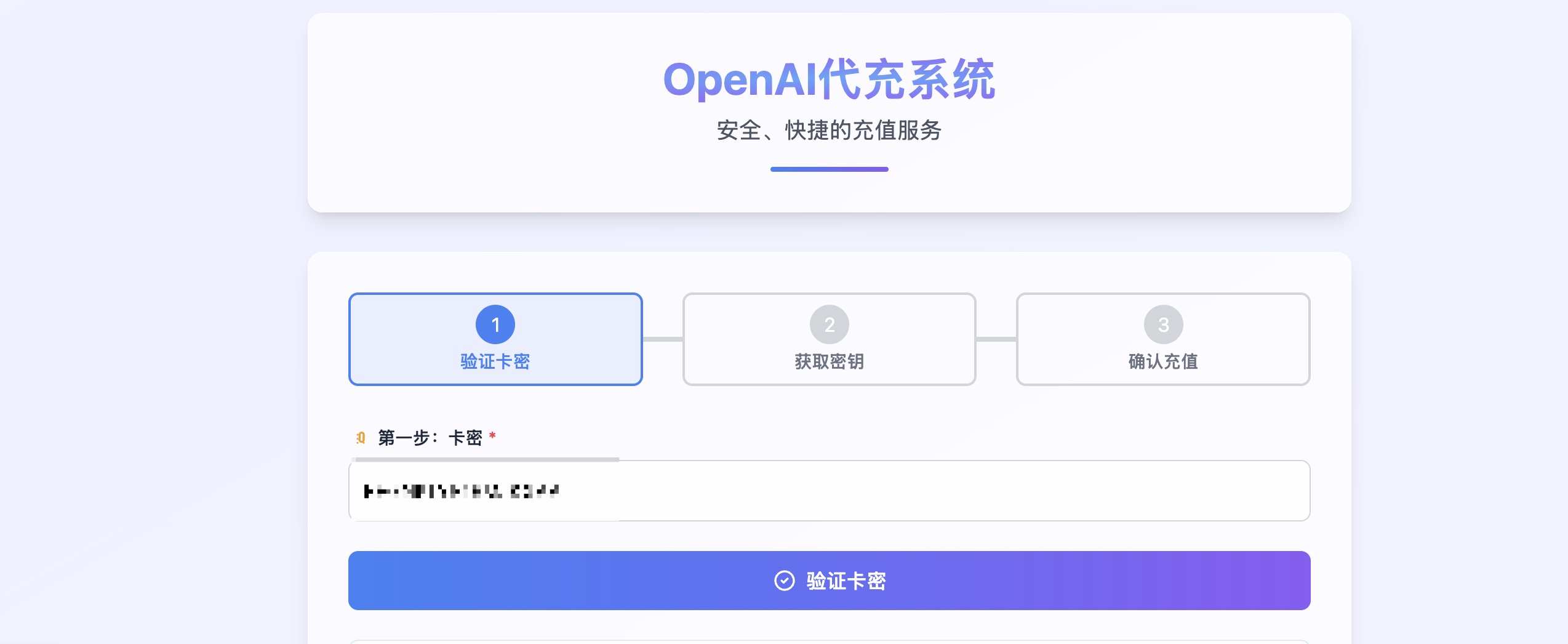This screenshot has width=1568, height=644.
Task: Click the step 1 number circle
Action: click(495, 324)
